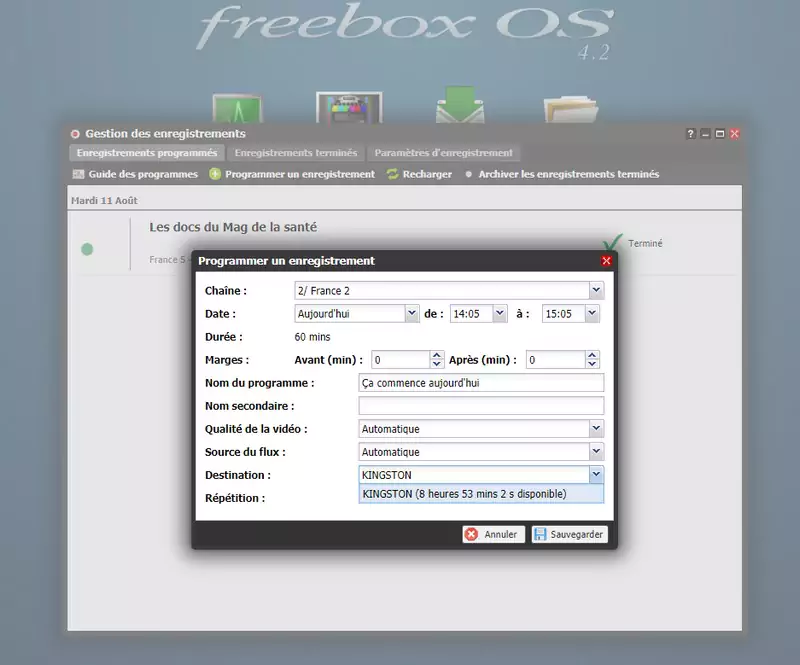
Task: Open the file folders desktop icon
Action: pos(570,112)
